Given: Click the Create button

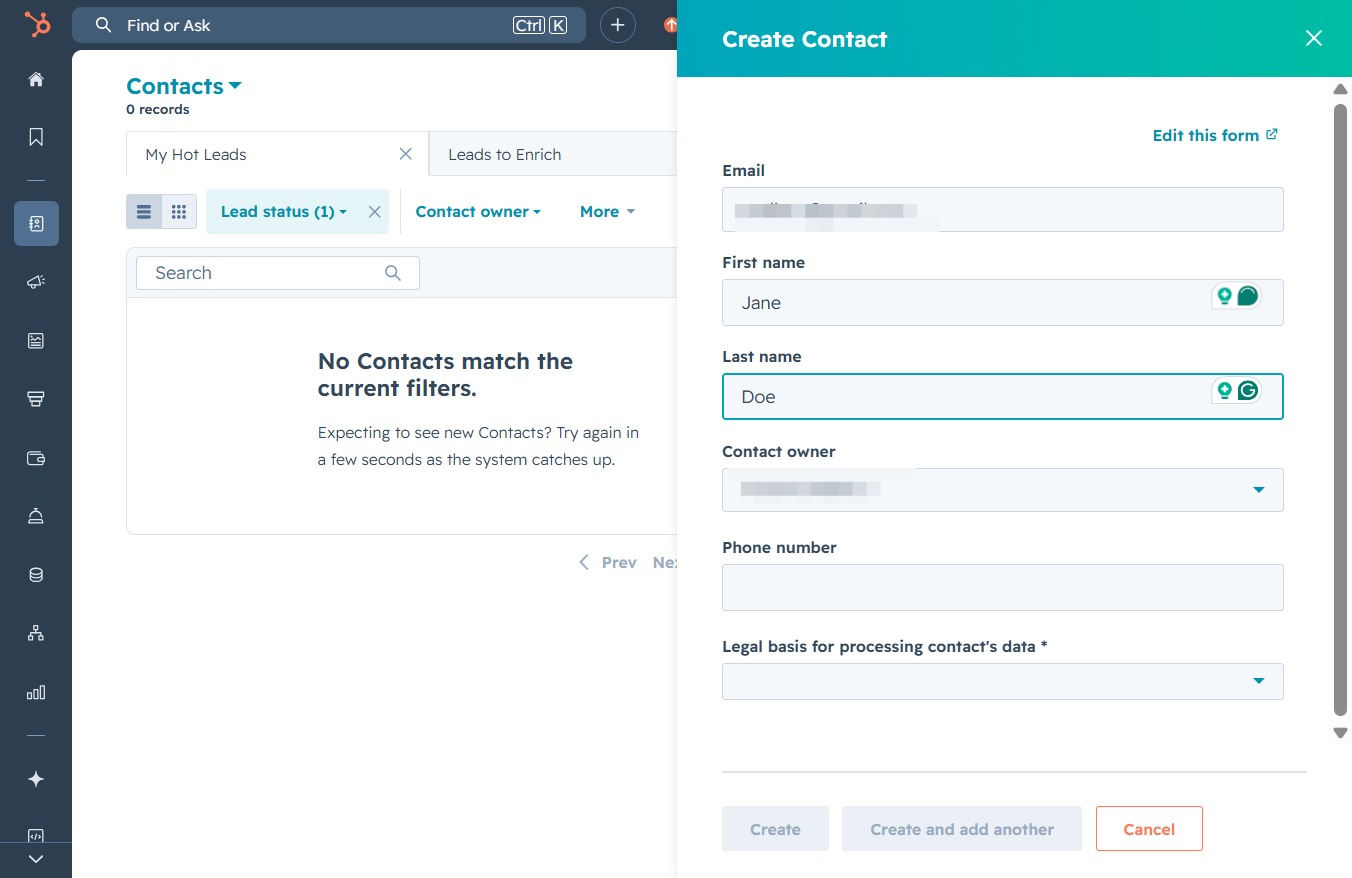Looking at the screenshot, I should (x=775, y=829).
